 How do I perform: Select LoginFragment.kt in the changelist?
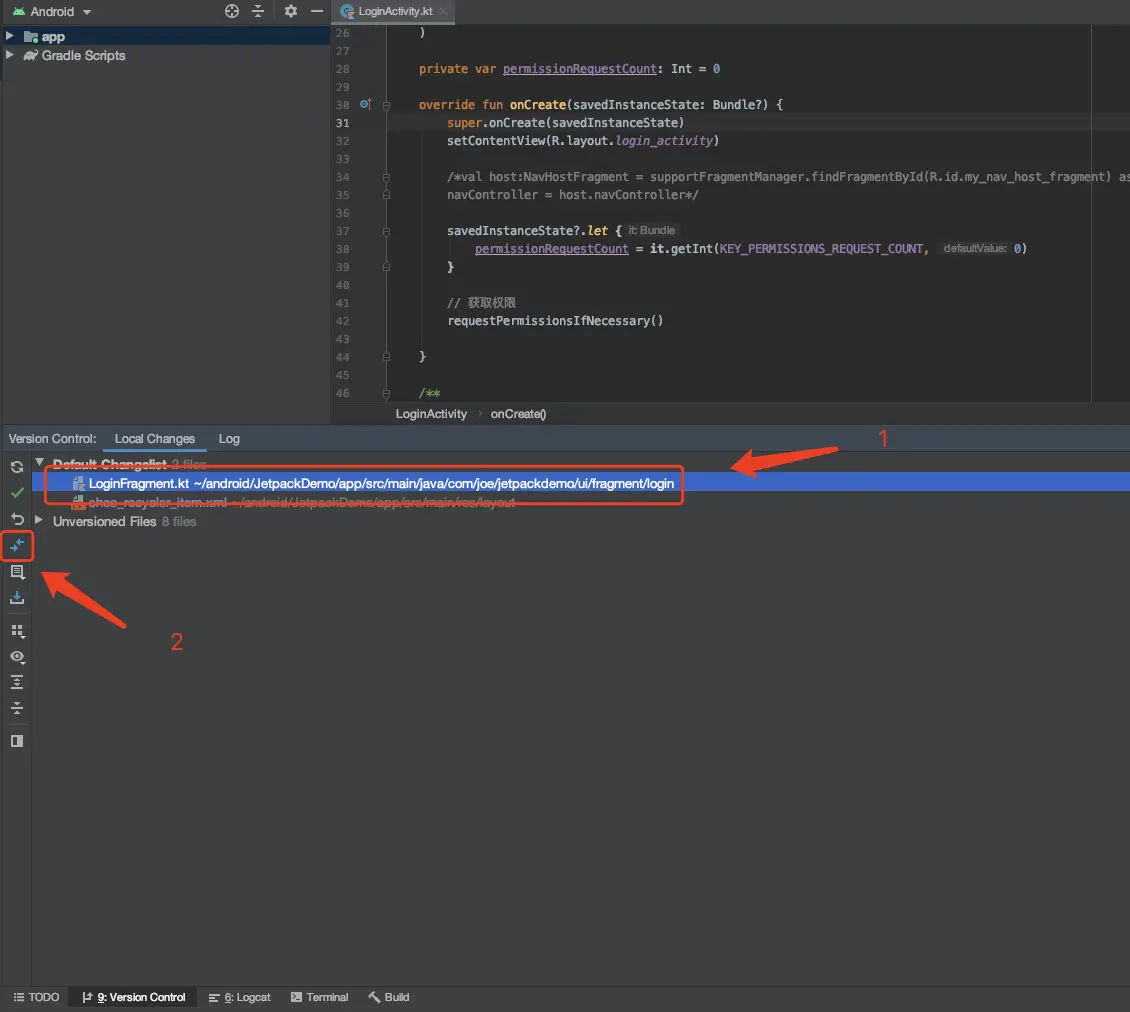click(581, 484)
